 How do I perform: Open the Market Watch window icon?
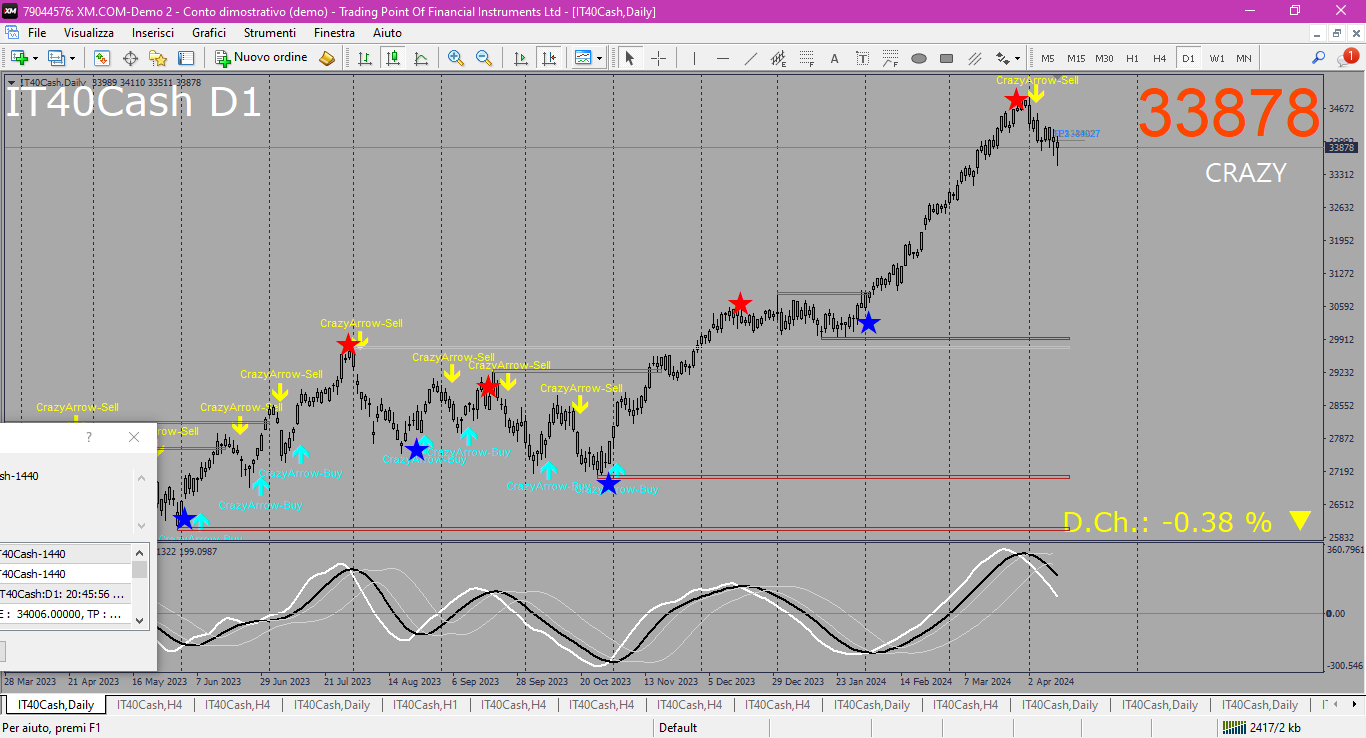[x=102, y=58]
